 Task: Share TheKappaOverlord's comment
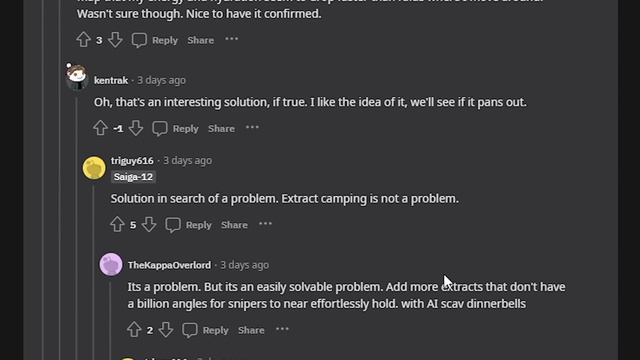[x=251, y=330]
